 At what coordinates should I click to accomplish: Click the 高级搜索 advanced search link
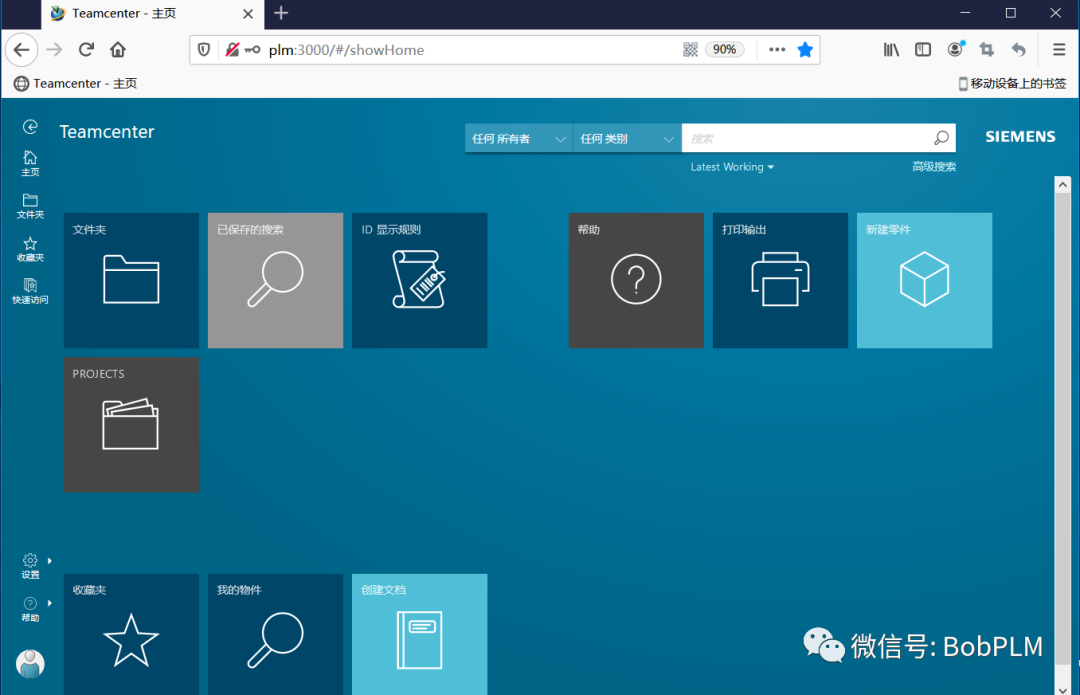(x=934, y=167)
